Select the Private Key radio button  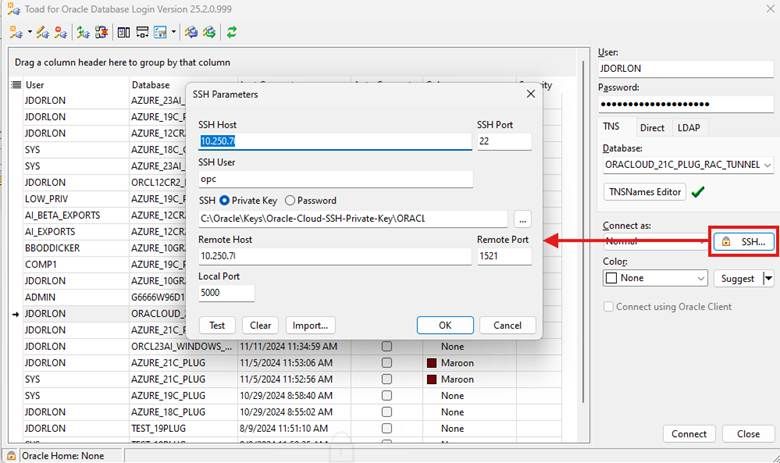[x=224, y=200]
